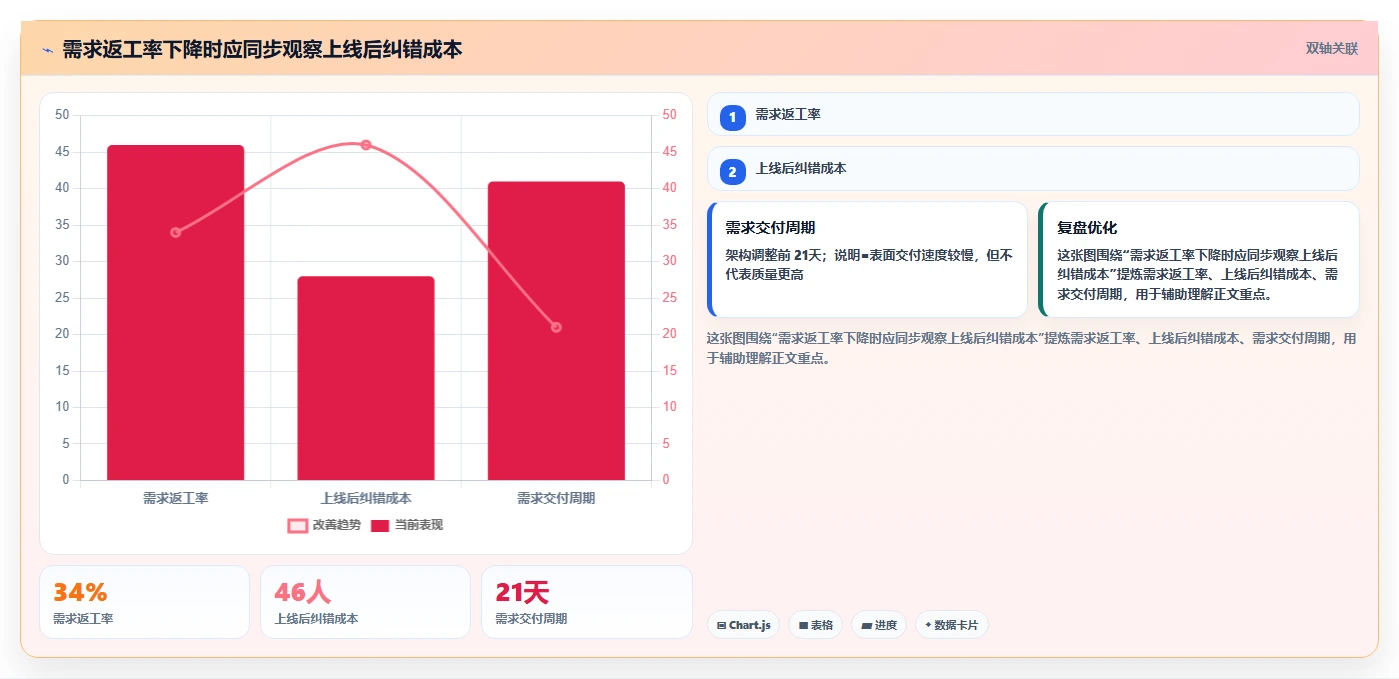Click the 上线后纠错成本 x-axis label

click(x=366, y=497)
